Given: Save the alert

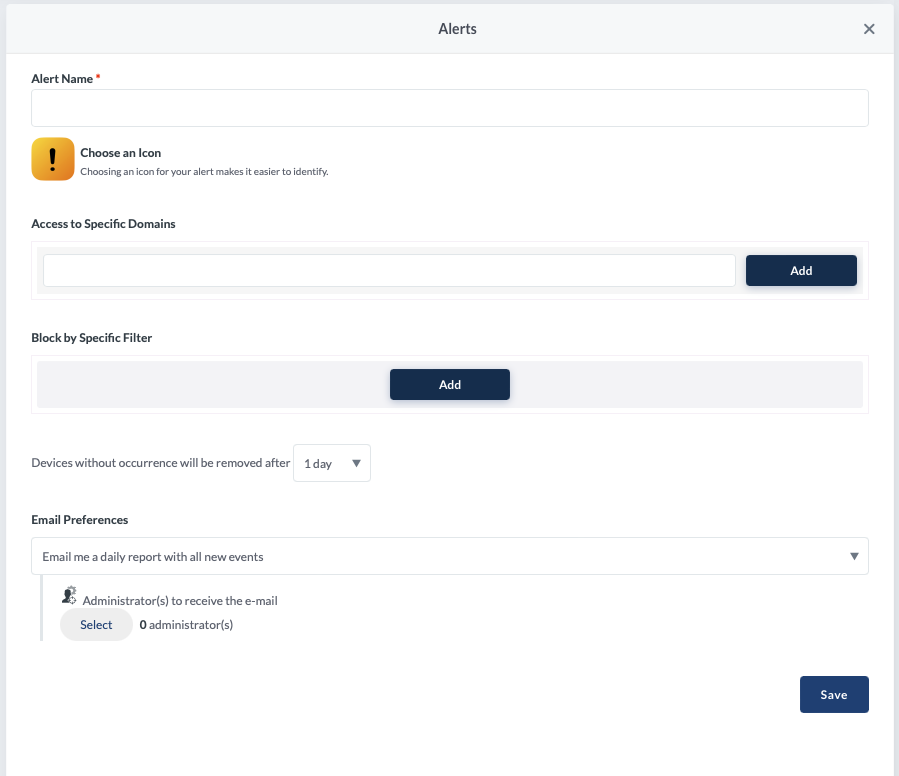Looking at the screenshot, I should coord(833,695).
